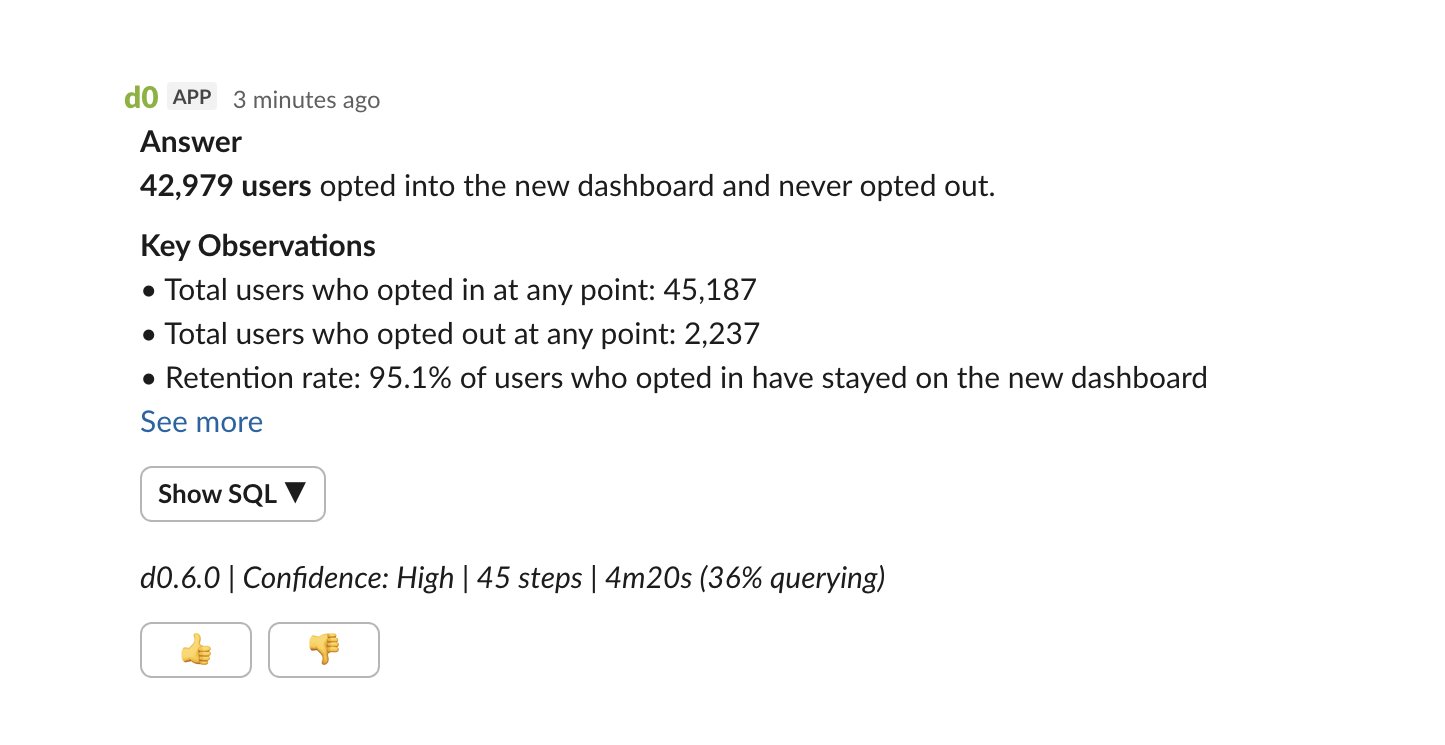
Task: Click the Key Observations heading
Action: point(257,245)
